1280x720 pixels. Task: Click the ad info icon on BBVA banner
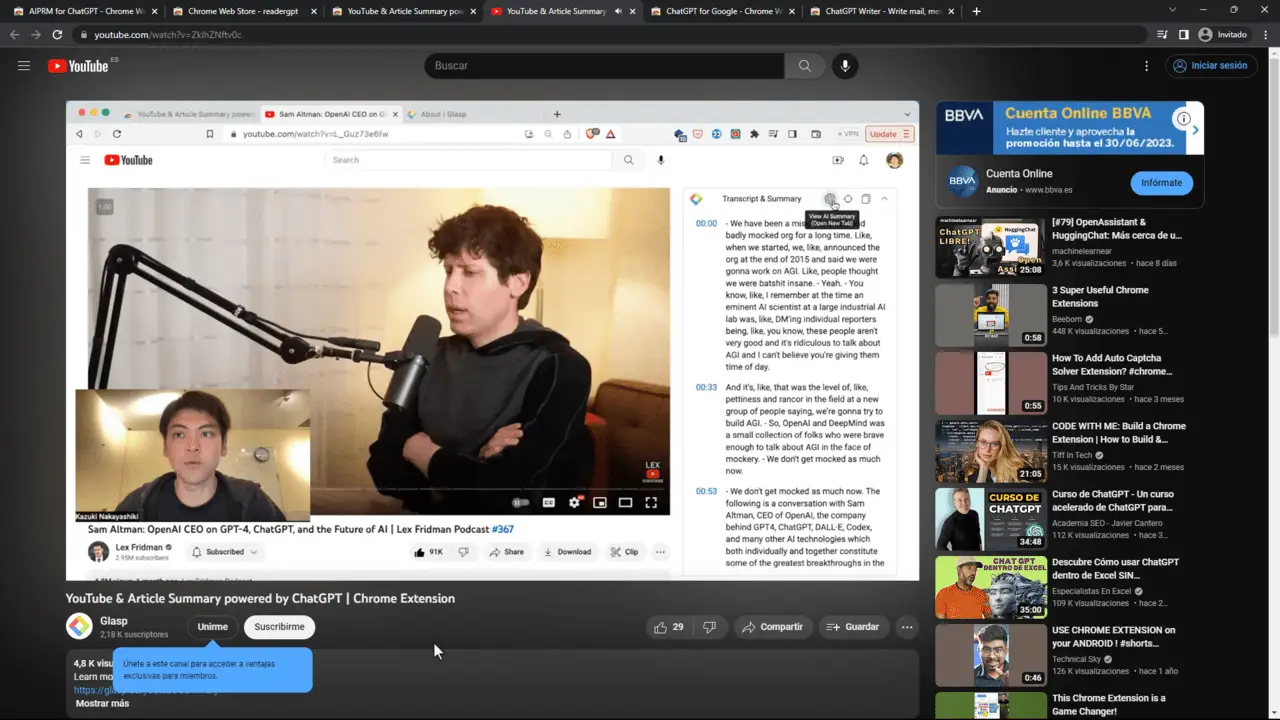click(x=1183, y=119)
